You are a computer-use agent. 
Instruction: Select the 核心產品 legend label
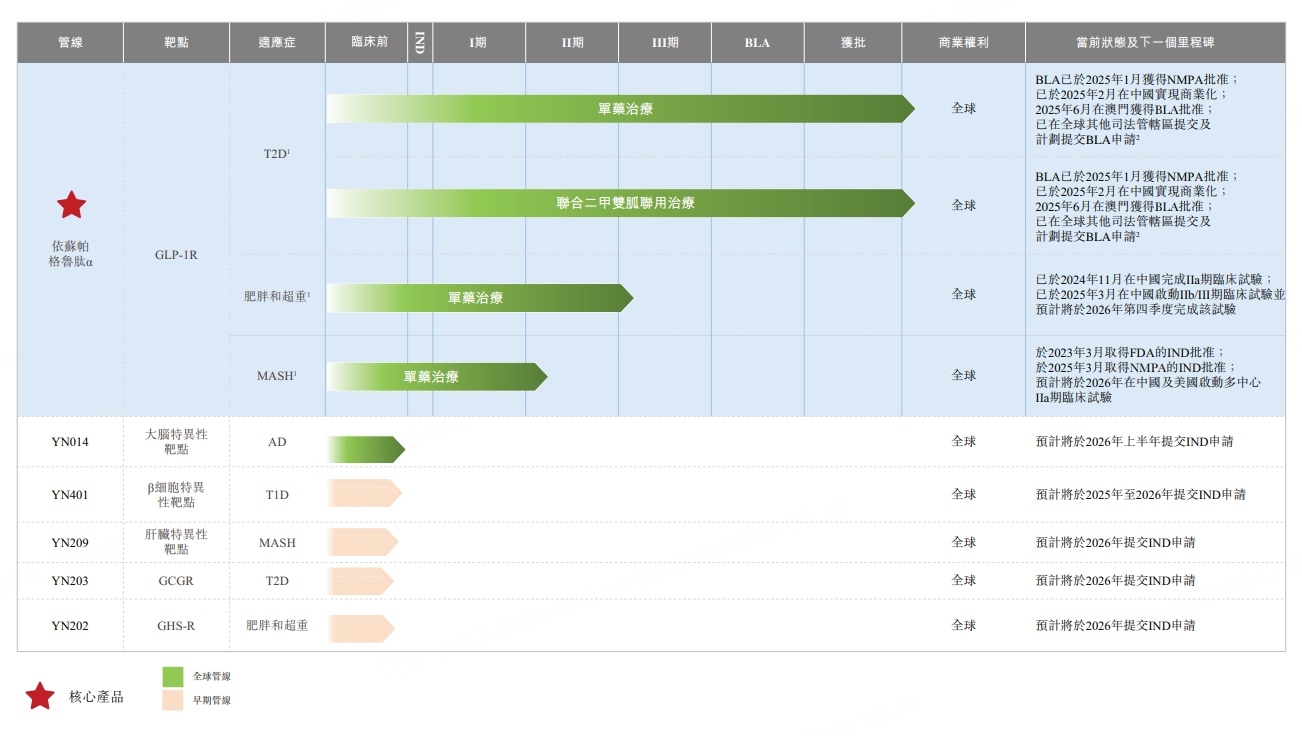click(96, 697)
